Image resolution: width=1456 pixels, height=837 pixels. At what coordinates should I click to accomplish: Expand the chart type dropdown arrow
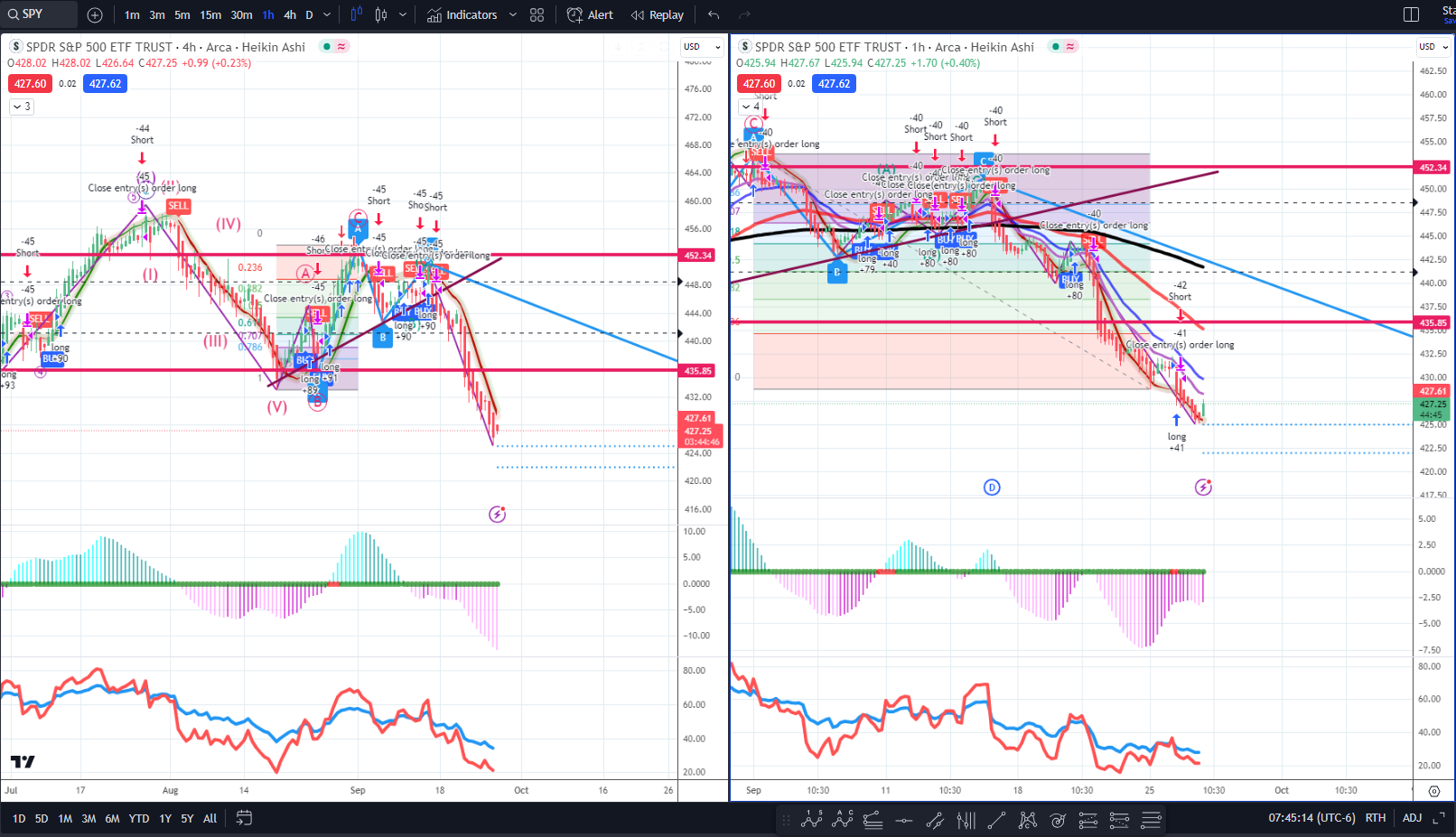[x=403, y=14]
